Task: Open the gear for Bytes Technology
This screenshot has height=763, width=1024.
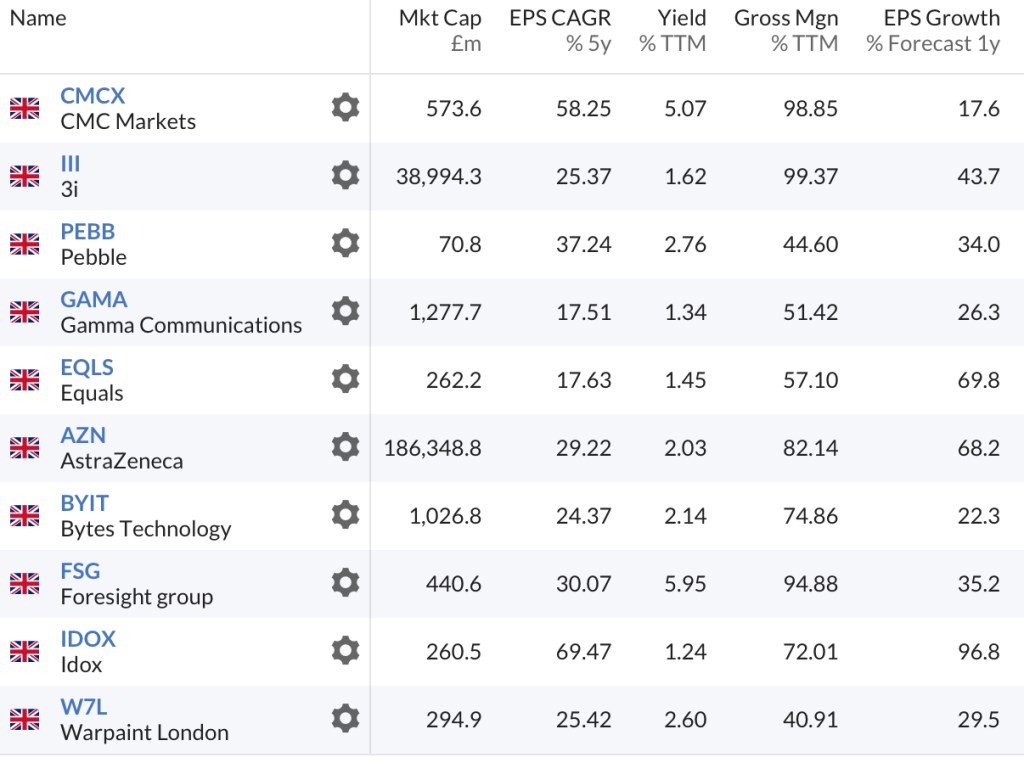Action: pos(345,515)
